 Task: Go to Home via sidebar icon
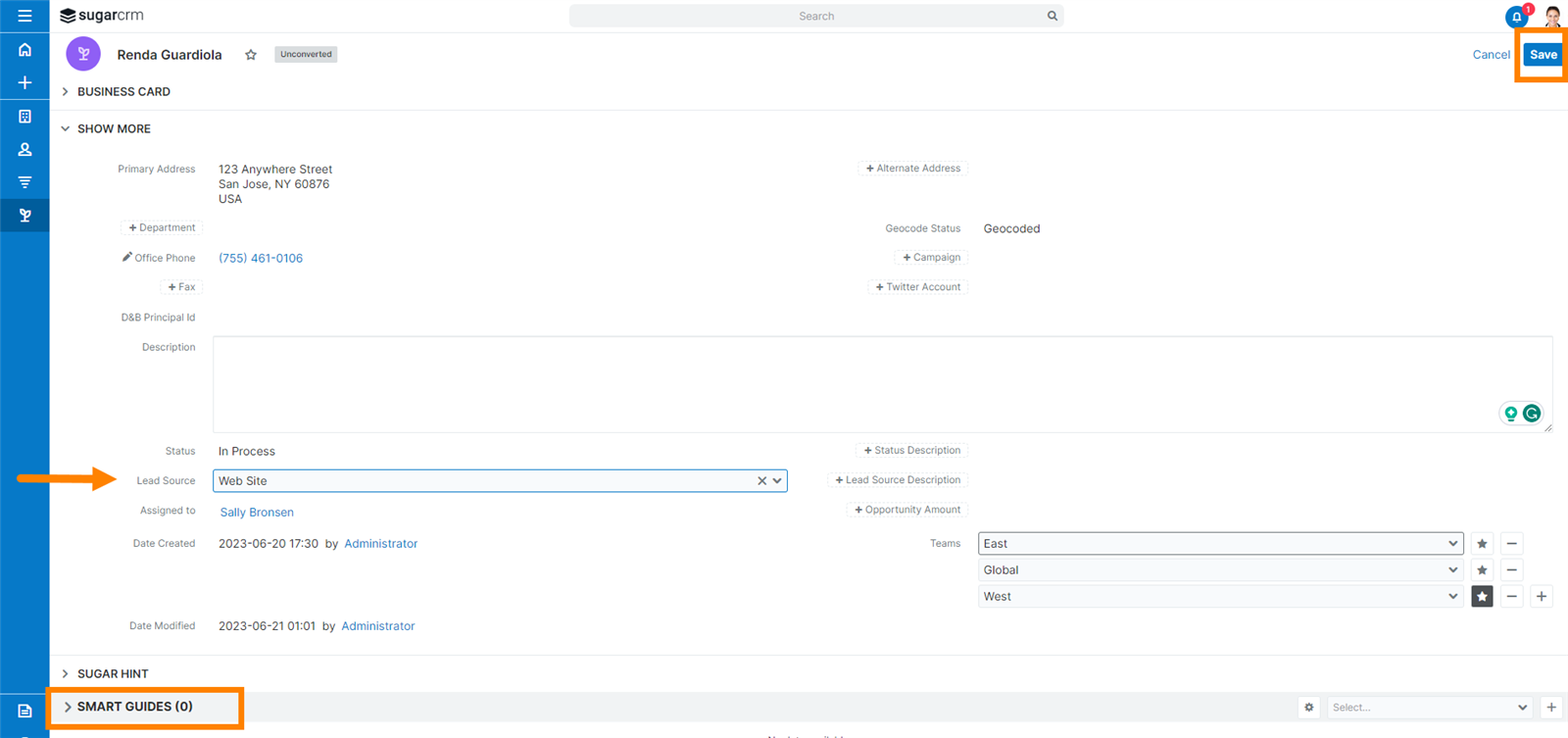coord(24,50)
